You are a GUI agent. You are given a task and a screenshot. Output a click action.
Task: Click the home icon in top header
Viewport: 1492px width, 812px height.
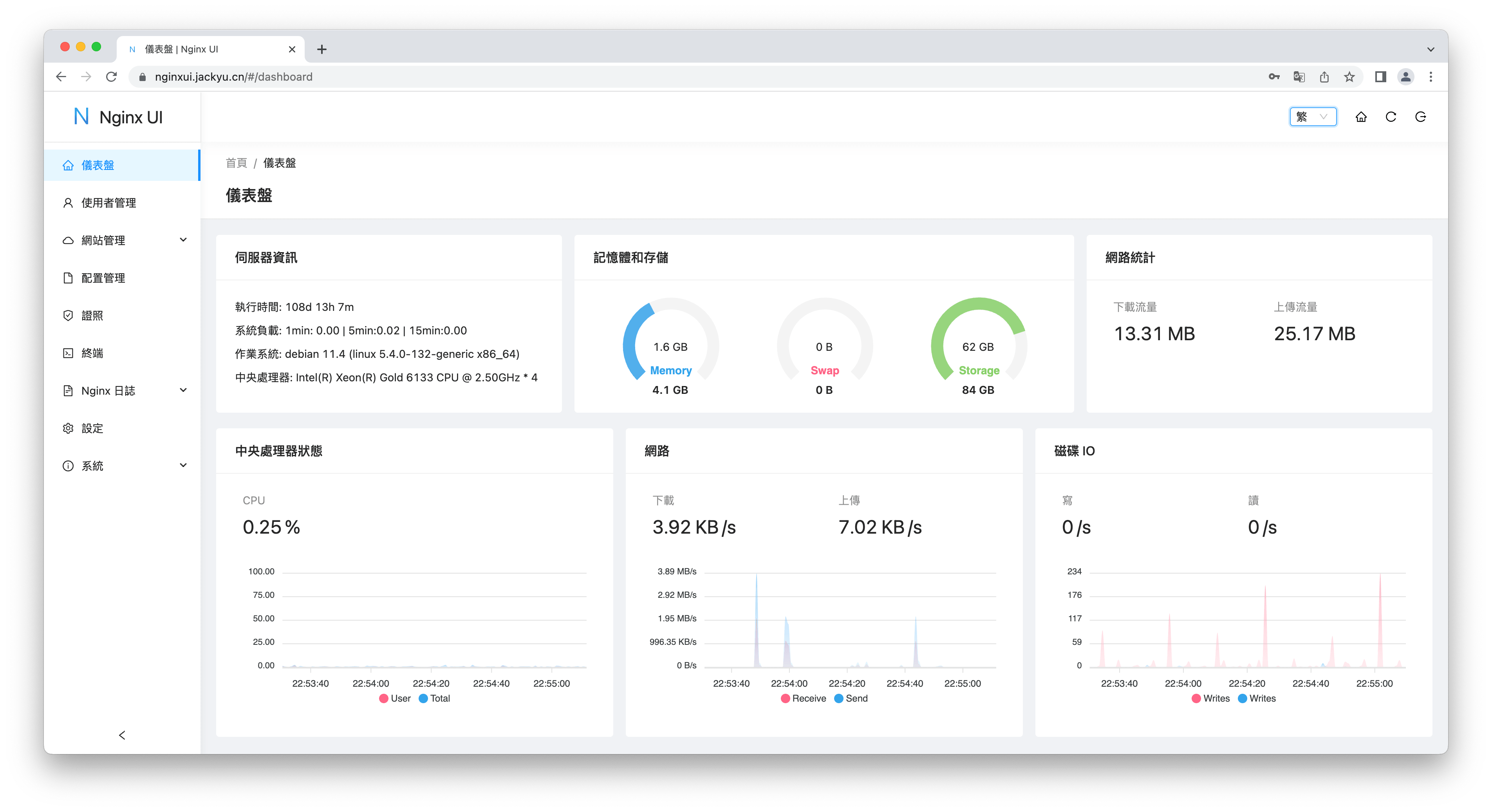tap(1360, 117)
